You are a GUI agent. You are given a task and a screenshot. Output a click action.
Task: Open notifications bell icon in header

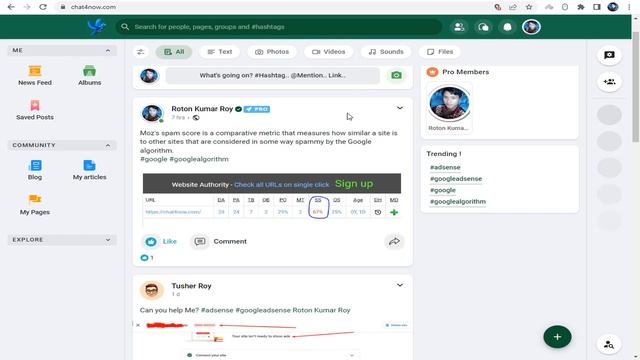pos(507,27)
